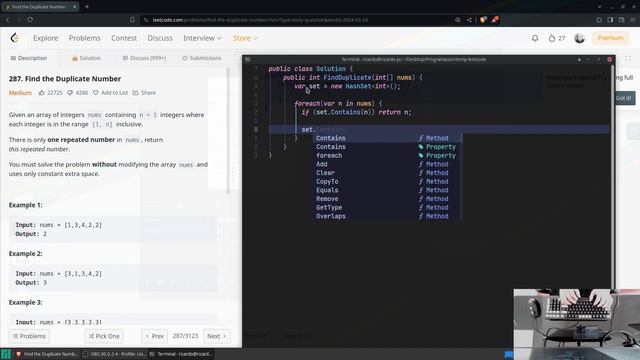
Task: Open the Contest nav item
Action: click(124, 38)
